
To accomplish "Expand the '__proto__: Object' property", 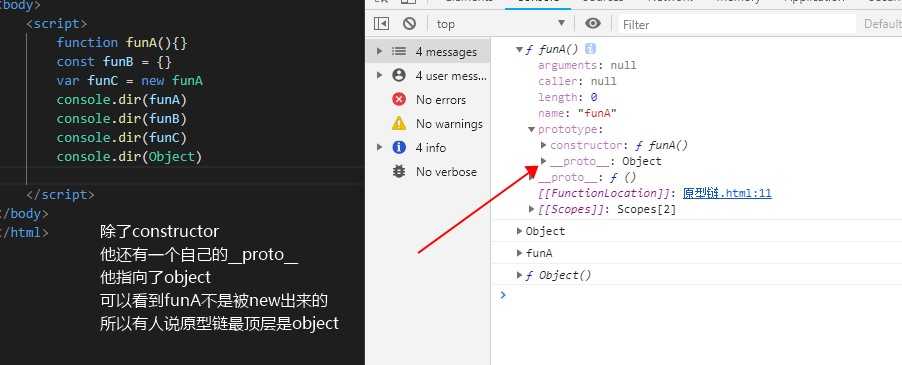I will 544,162.
